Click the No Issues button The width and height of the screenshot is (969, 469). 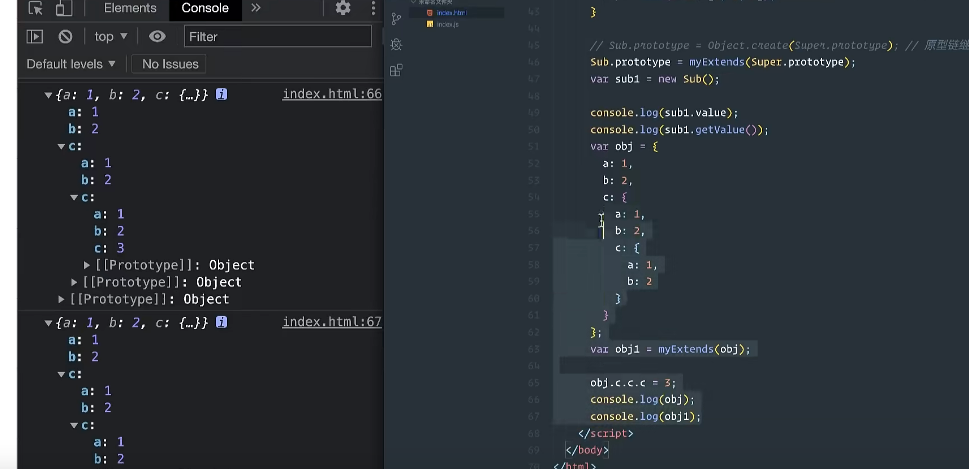tap(170, 64)
